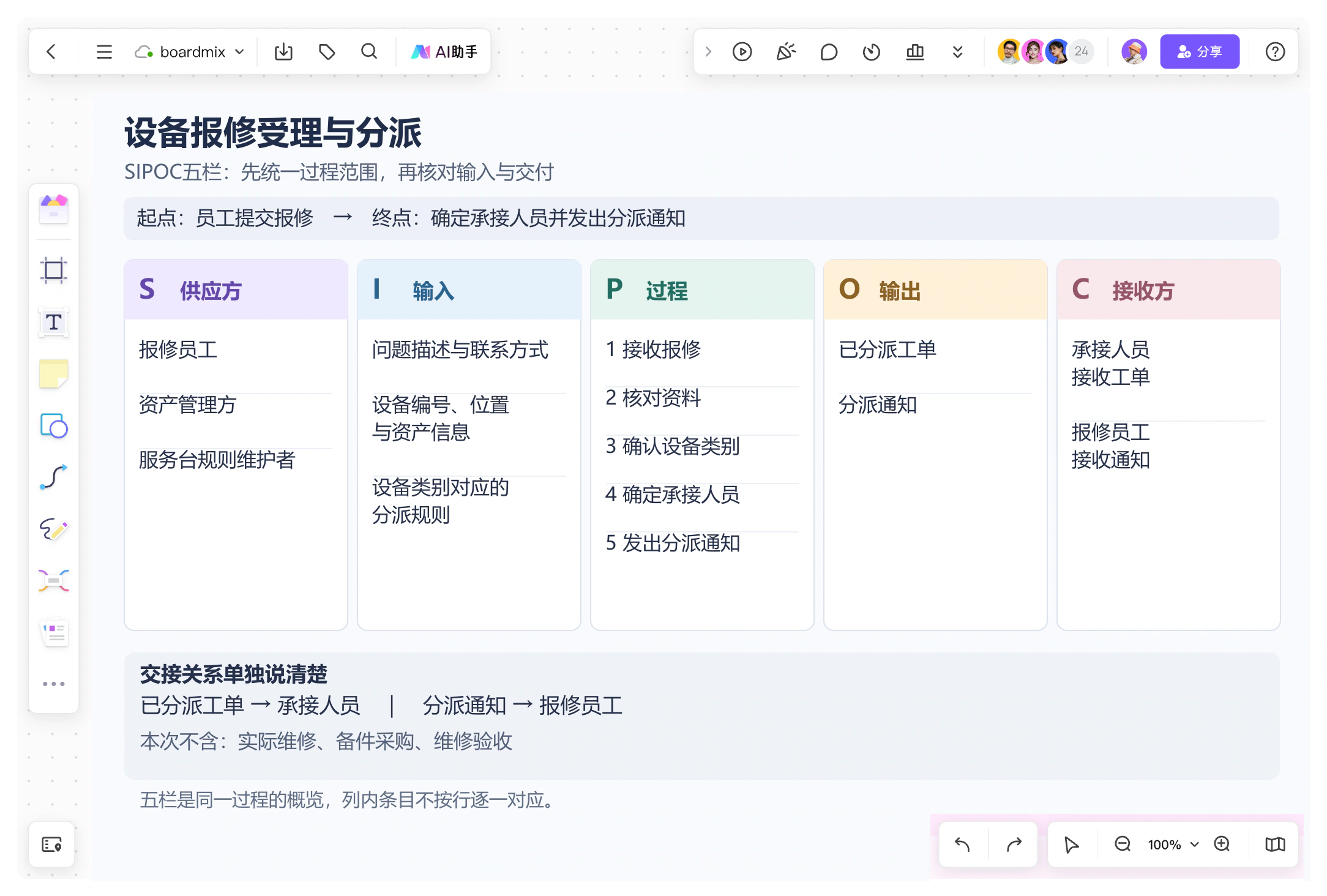Select the connector line tool
This screenshot has width=1327, height=896.
(x=54, y=477)
